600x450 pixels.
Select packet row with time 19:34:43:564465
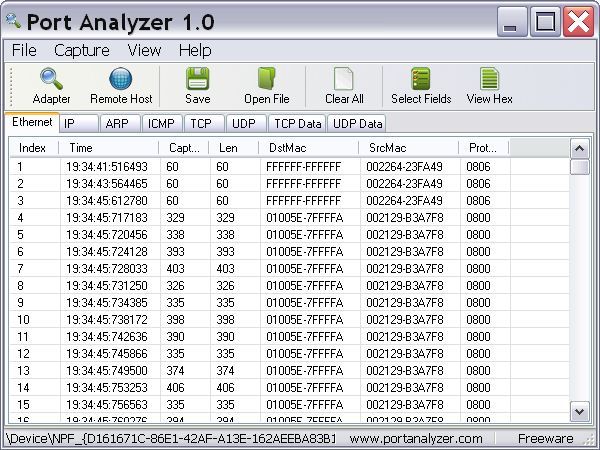[289, 184]
